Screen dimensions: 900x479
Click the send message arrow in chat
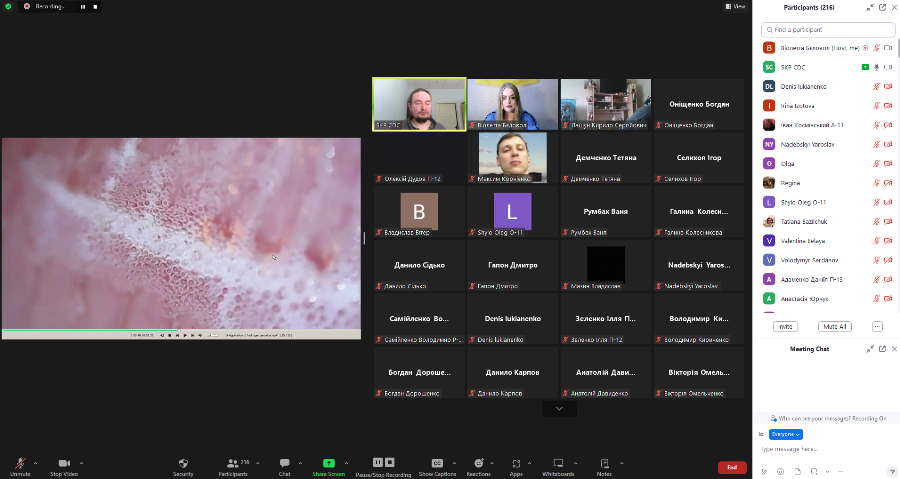[891, 472]
